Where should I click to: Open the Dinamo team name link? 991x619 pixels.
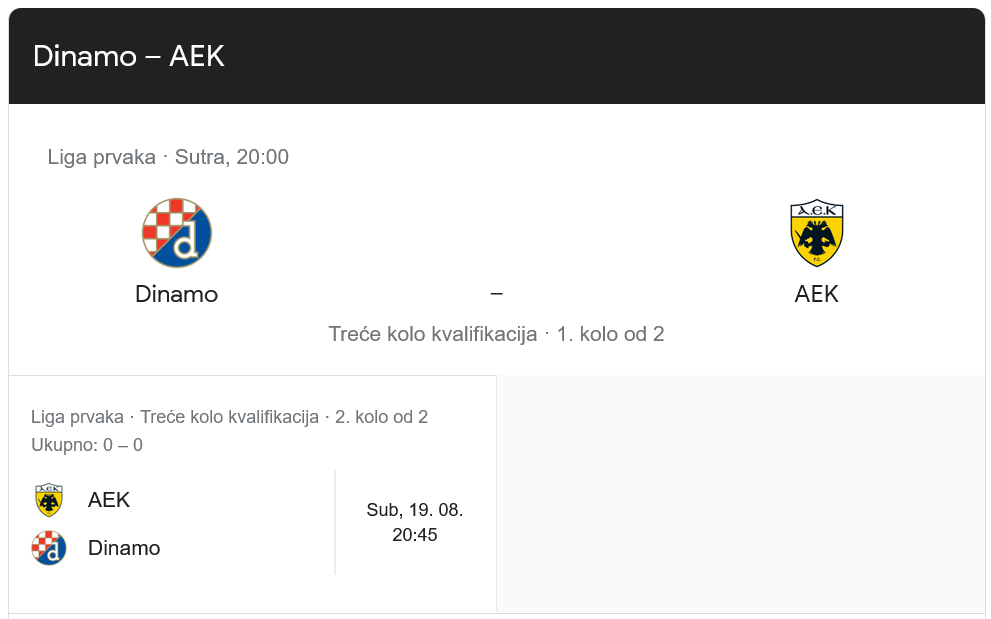176,294
